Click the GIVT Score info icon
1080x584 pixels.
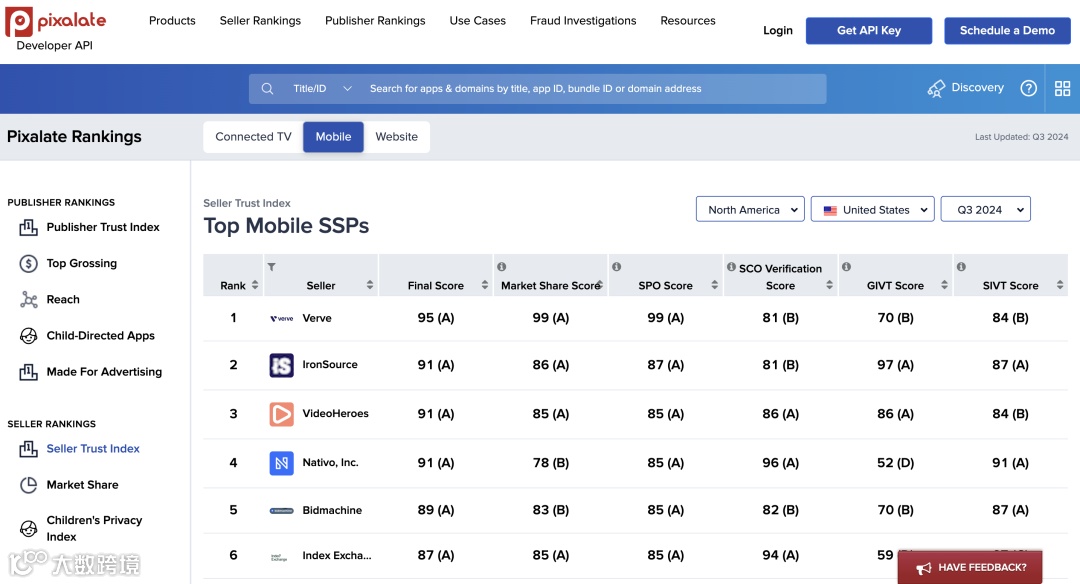pos(847,267)
